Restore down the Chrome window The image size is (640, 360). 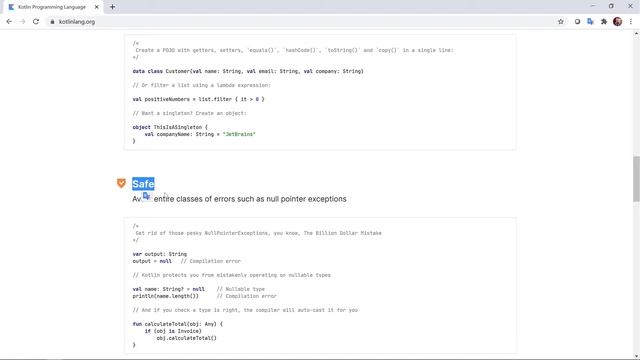coord(611,6)
